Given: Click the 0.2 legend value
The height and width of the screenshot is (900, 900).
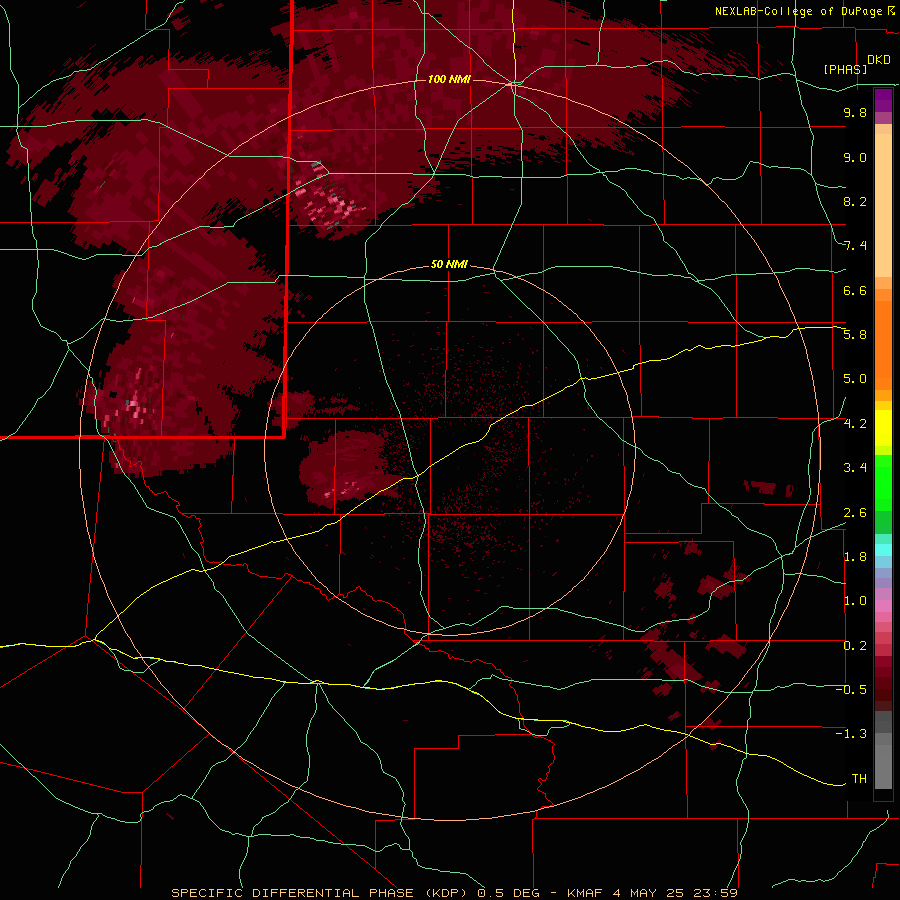Looking at the screenshot, I should tap(855, 646).
